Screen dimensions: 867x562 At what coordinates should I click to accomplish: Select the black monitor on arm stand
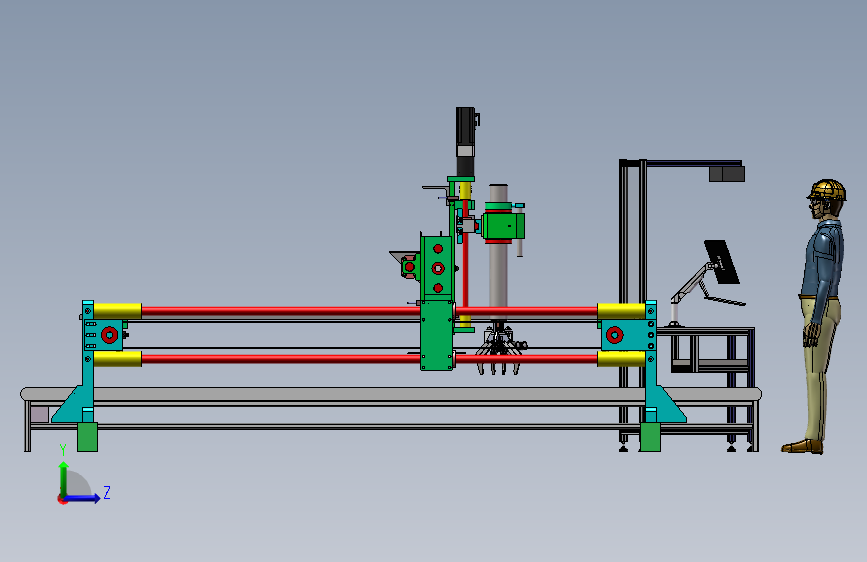coord(722,262)
